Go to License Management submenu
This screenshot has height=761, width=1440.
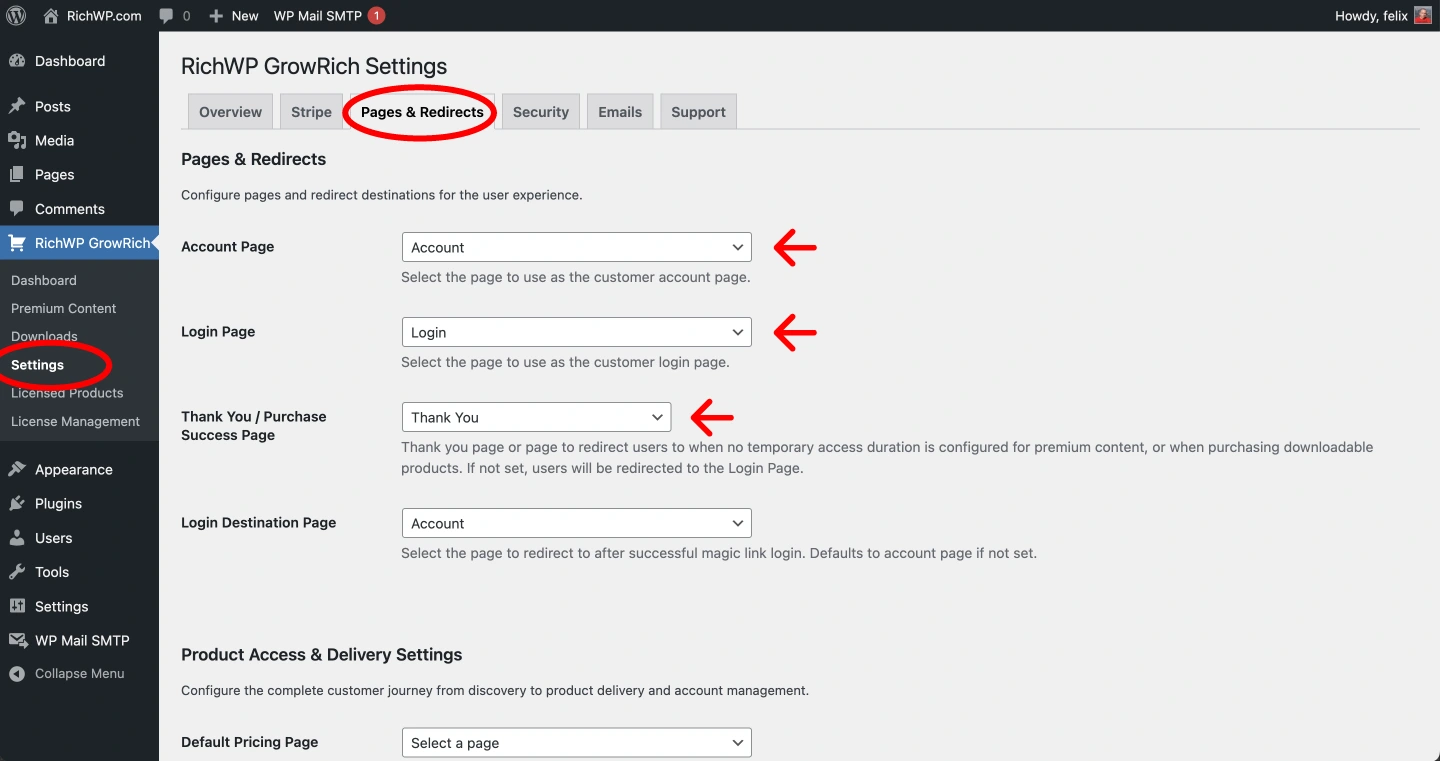75,422
